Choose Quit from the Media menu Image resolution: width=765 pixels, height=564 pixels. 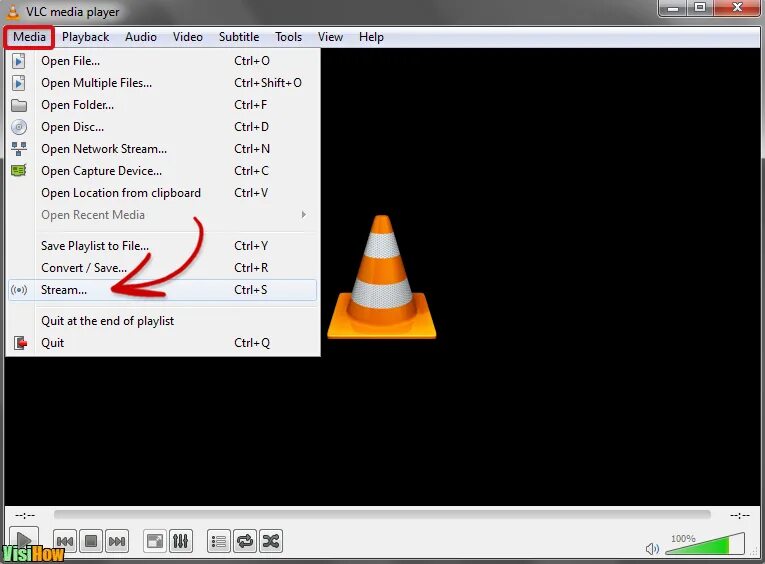[x=162, y=343]
